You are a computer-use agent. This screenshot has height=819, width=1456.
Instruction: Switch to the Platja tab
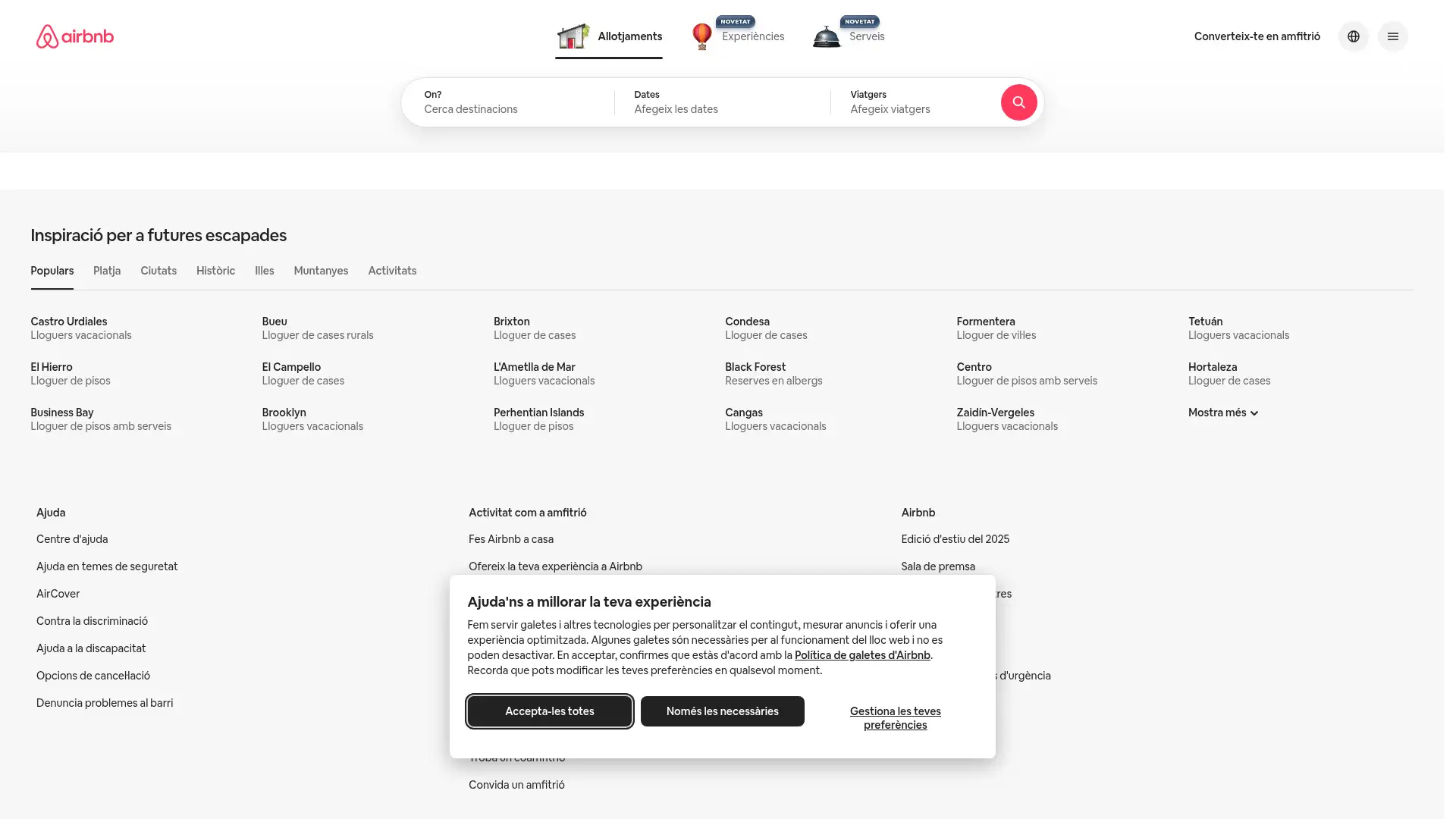click(x=106, y=271)
